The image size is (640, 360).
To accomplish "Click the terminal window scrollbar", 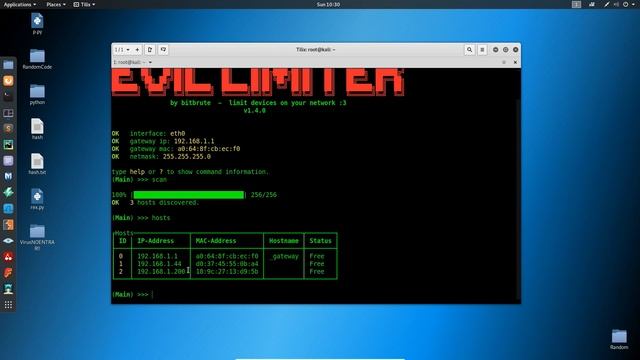I will point(519,200).
